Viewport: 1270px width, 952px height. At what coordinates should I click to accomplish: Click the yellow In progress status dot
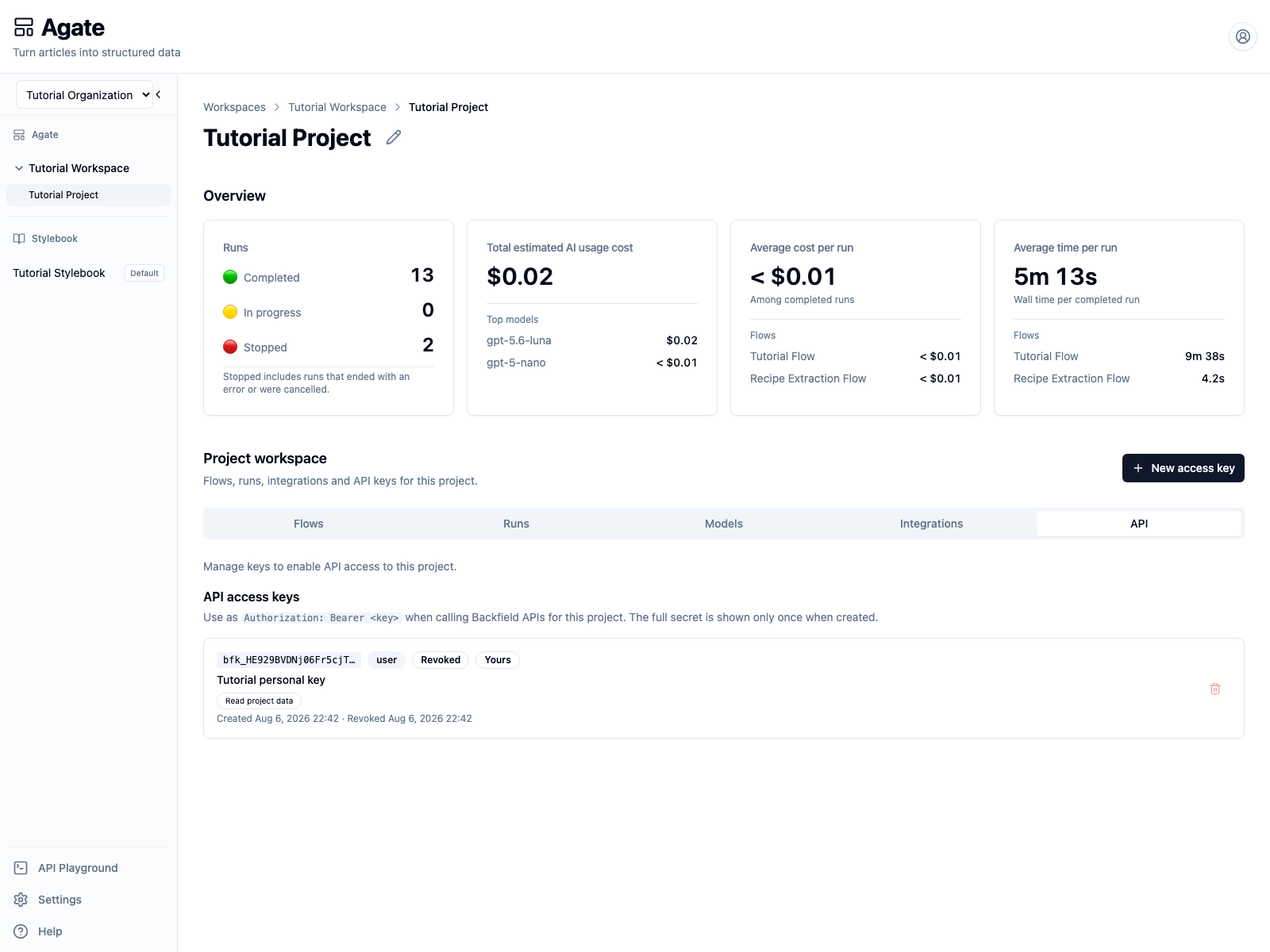(x=230, y=312)
